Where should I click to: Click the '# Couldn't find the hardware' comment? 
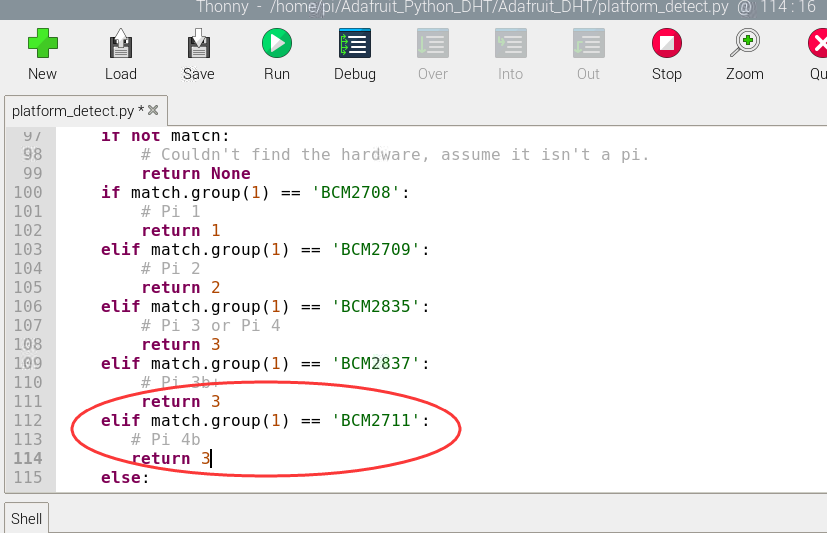[x=395, y=154]
